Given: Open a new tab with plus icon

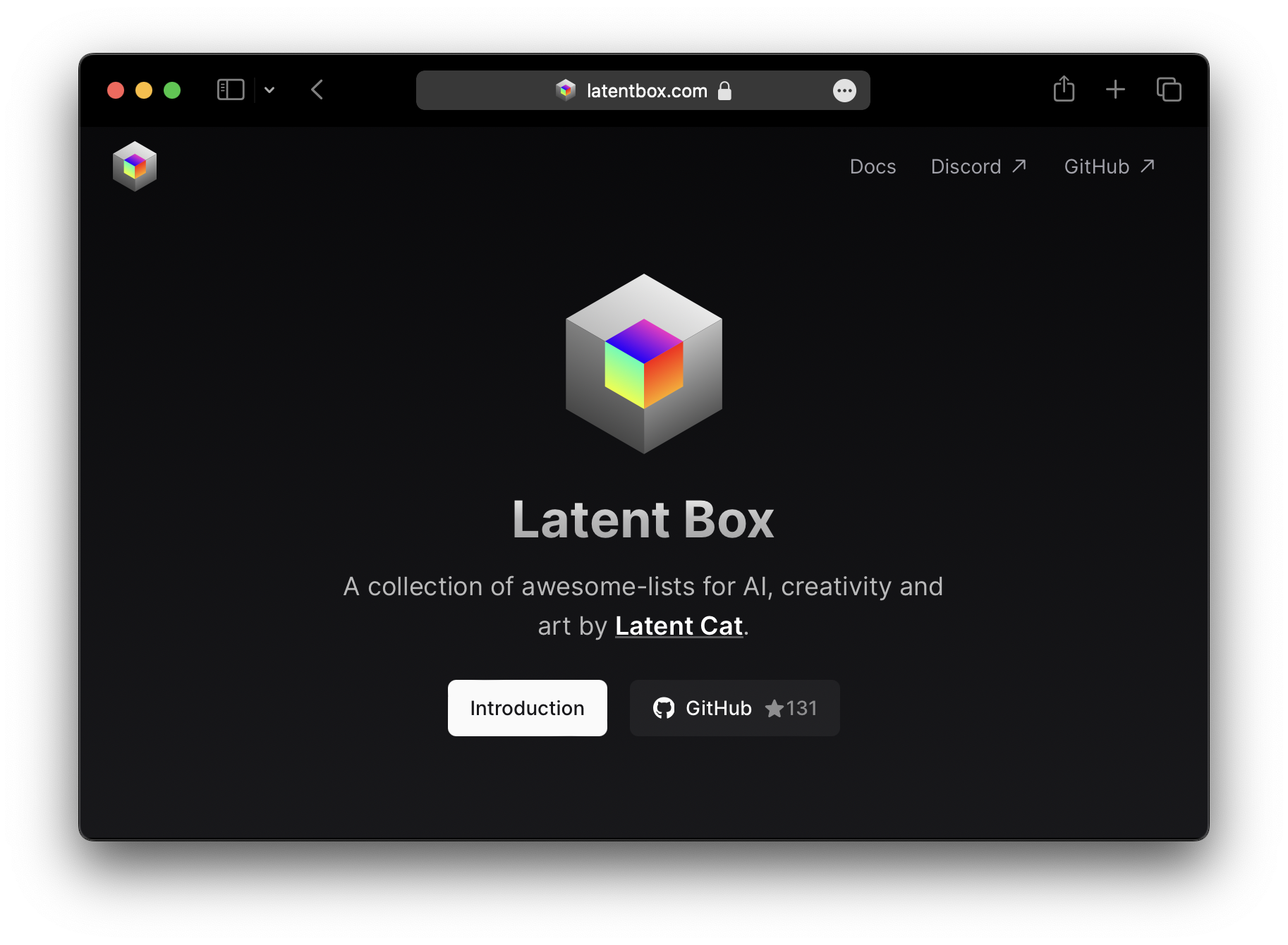Looking at the screenshot, I should (1115, 90).
